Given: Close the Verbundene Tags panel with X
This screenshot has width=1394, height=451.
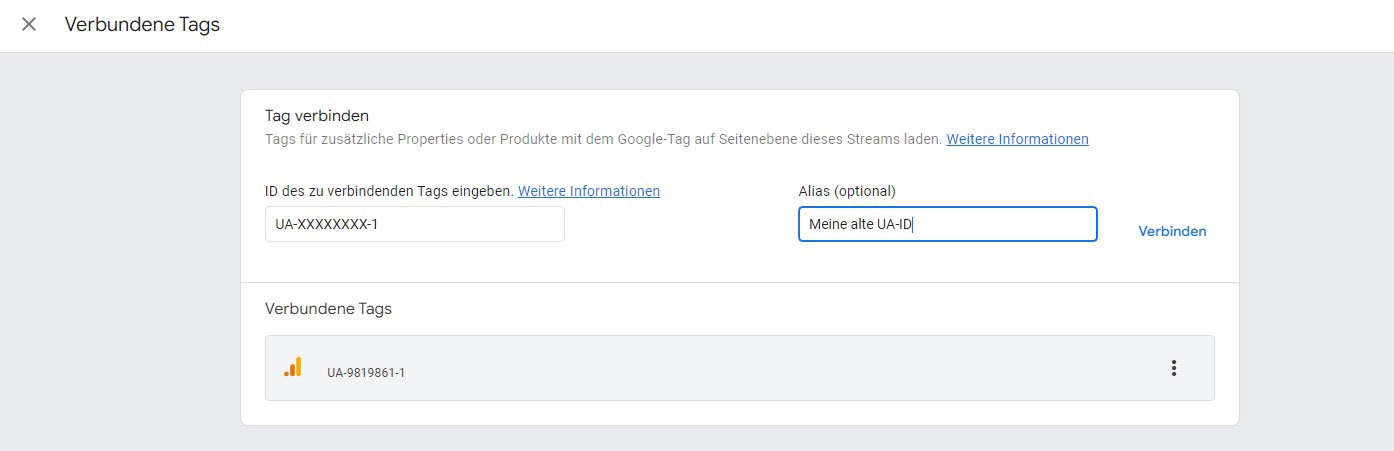Looking at the screenshot, I should tap(29, 24).
